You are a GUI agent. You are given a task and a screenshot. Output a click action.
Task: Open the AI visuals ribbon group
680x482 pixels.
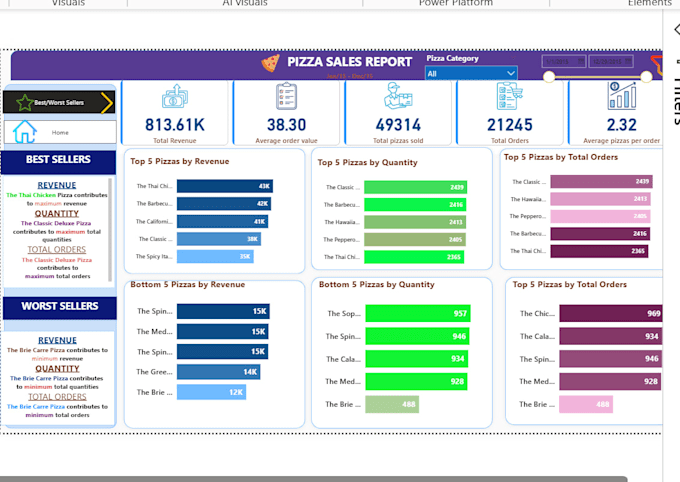point(245,3)
